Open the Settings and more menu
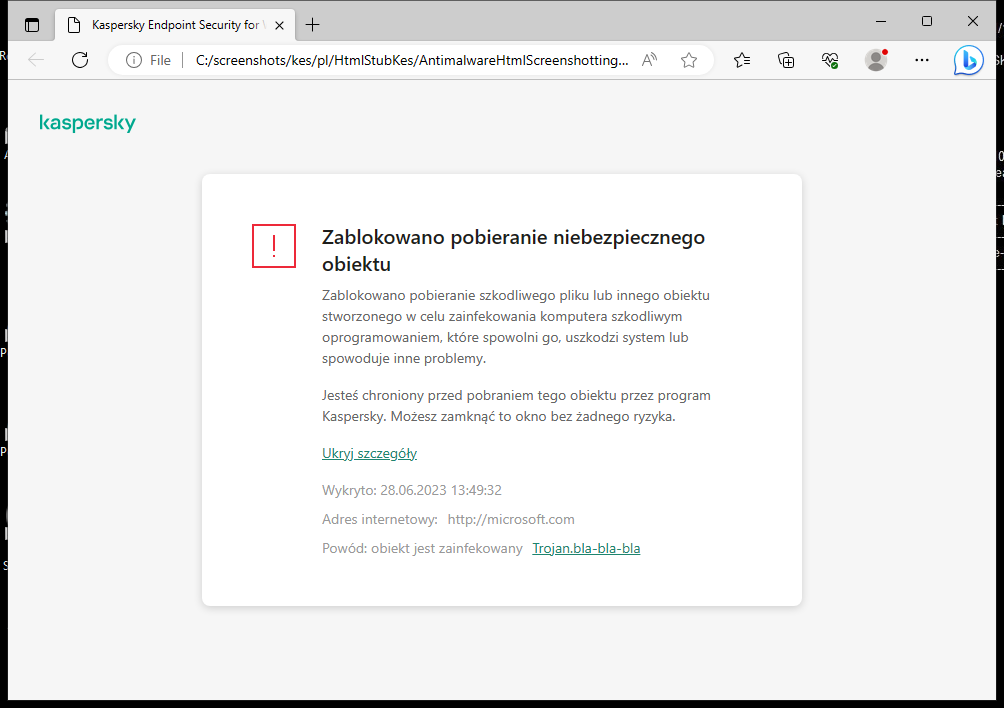This screenshot has height=708, width=1004. click(x=921, y=60)
